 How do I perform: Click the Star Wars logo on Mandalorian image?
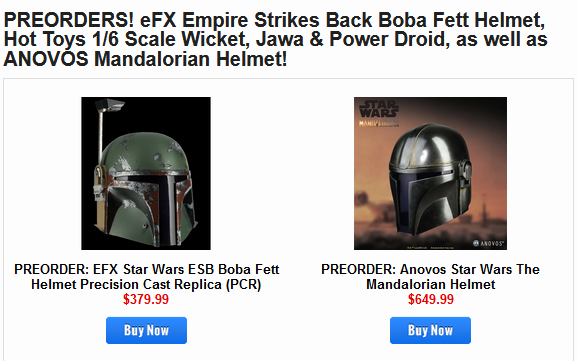(379, 109)
